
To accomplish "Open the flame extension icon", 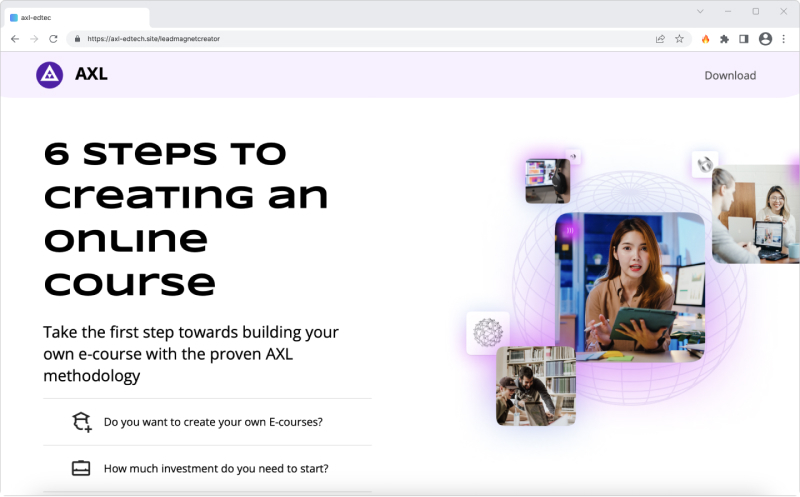I will click(706, 39).
